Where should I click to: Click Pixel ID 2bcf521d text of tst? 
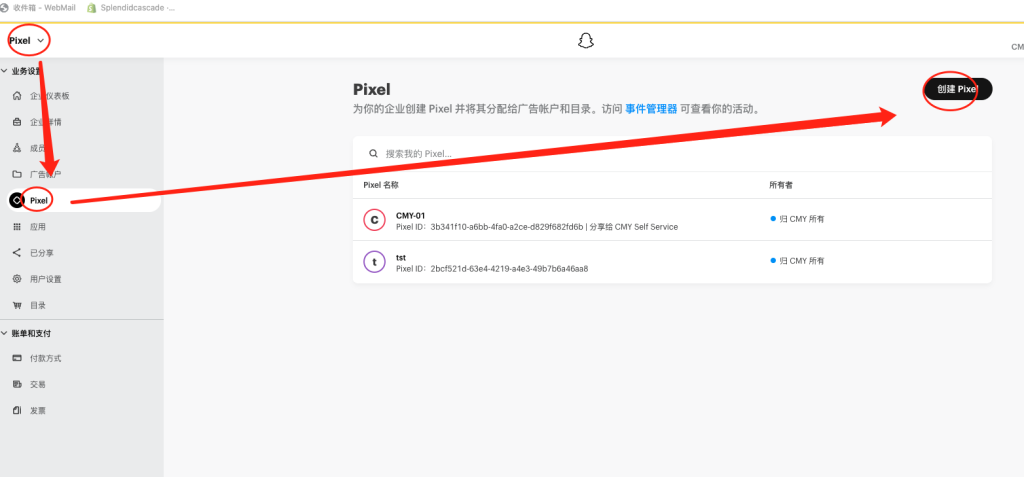492,269
